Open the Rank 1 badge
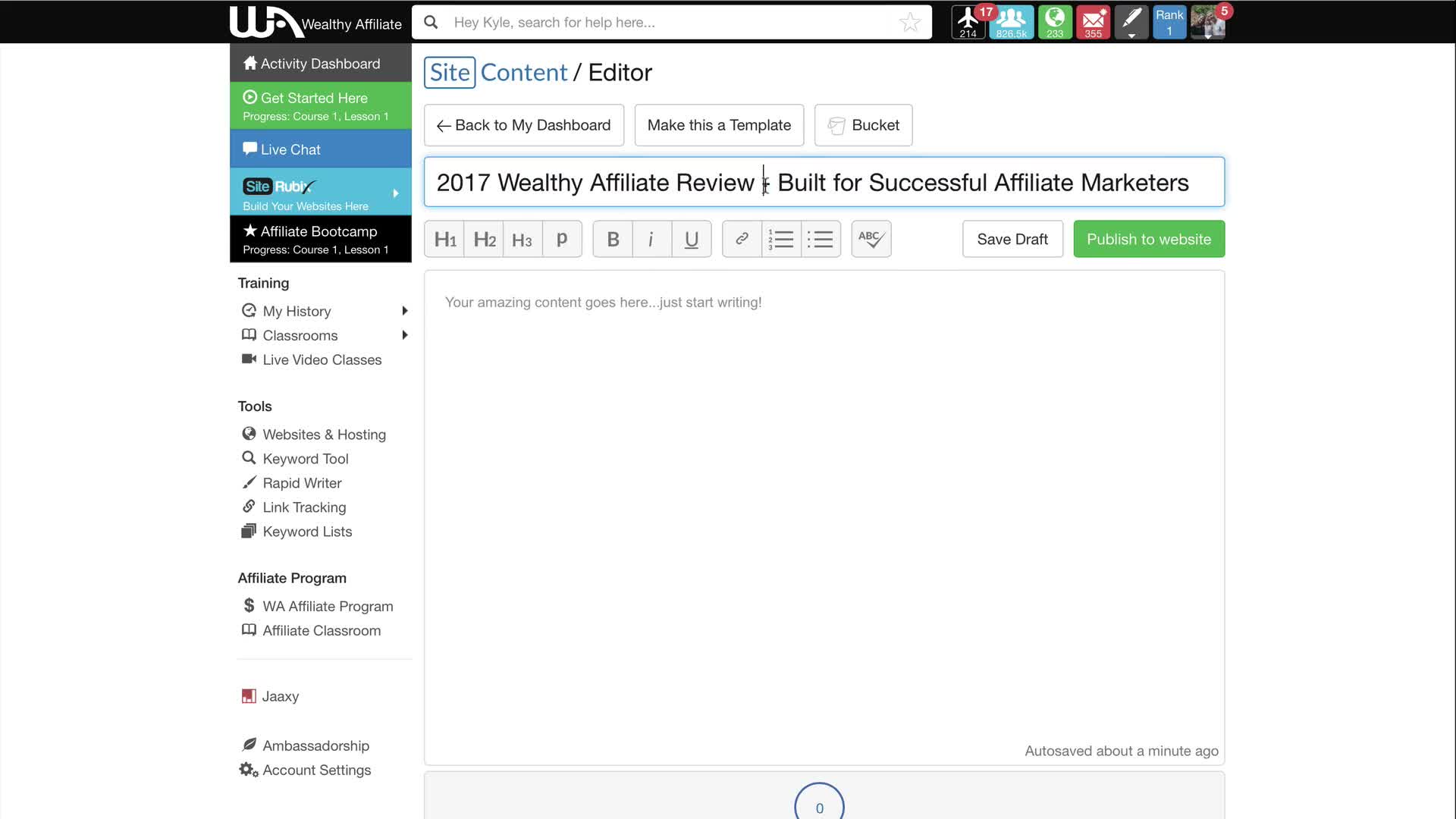The image size is (1456, 819). coord(1169,22)
